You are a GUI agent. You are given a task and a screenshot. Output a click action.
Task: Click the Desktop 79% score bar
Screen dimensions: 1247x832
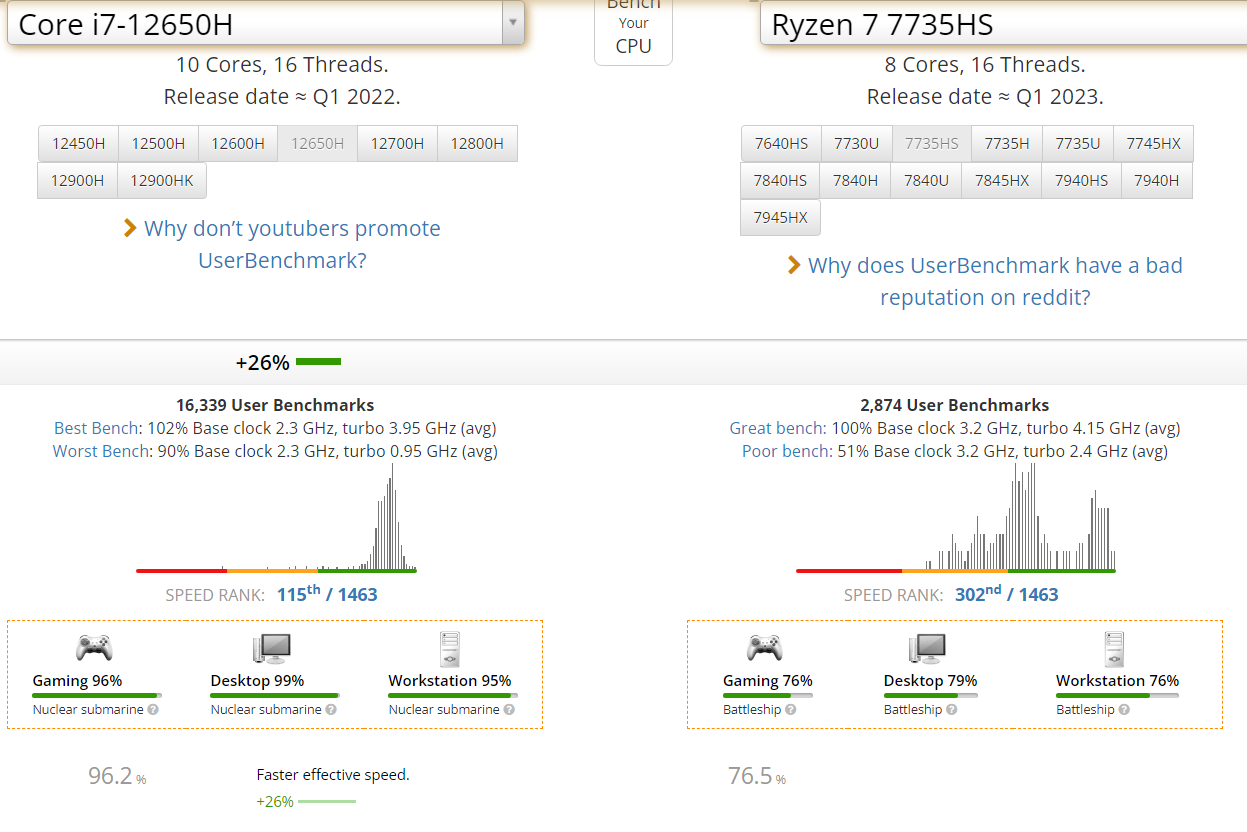coord(930,695)
